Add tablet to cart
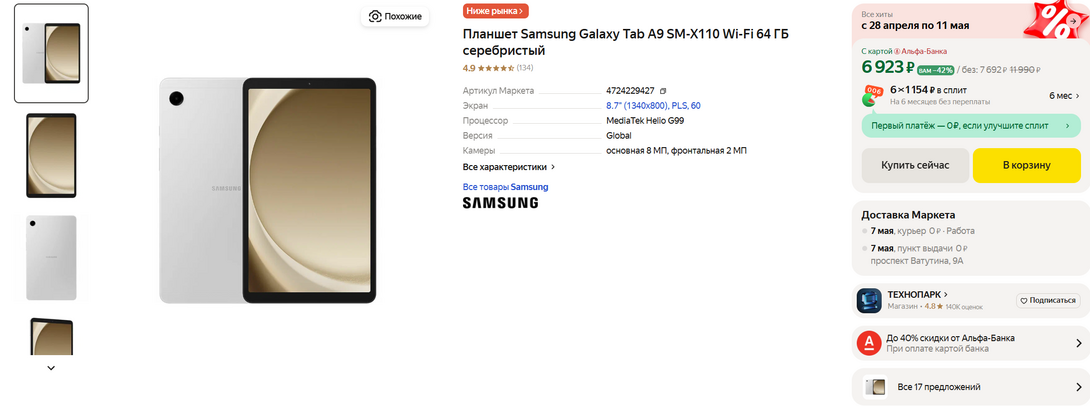 pyautogui.click(x=1027, y=165)
